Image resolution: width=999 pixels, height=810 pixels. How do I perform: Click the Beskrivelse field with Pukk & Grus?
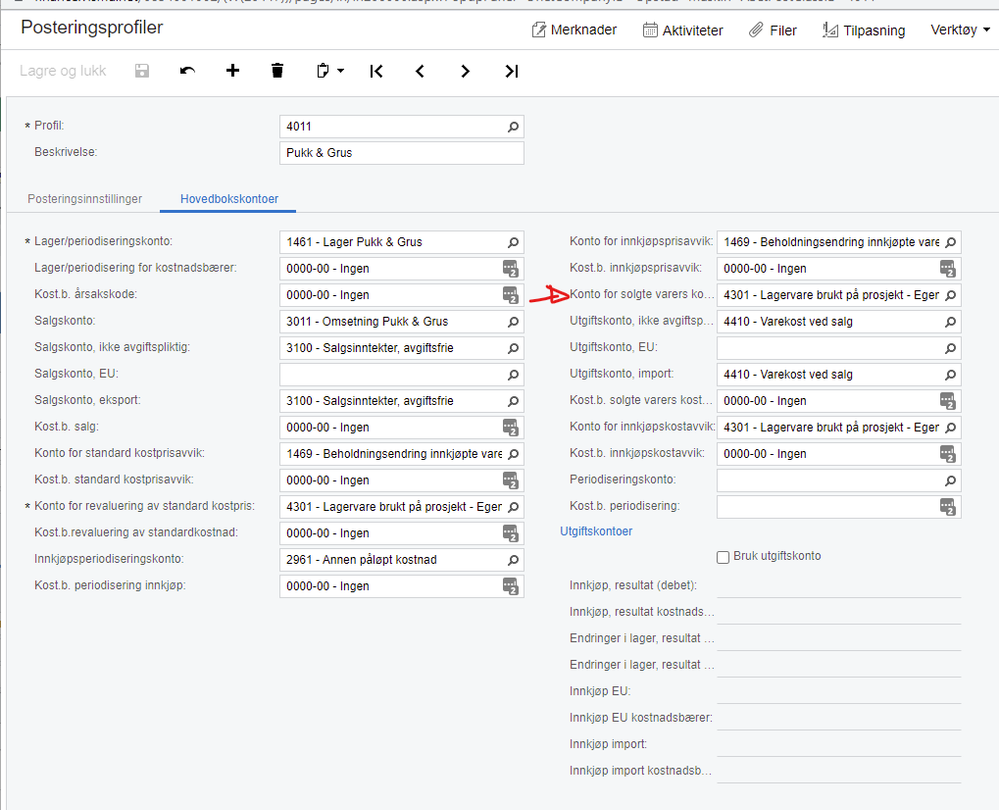(401, 153)
